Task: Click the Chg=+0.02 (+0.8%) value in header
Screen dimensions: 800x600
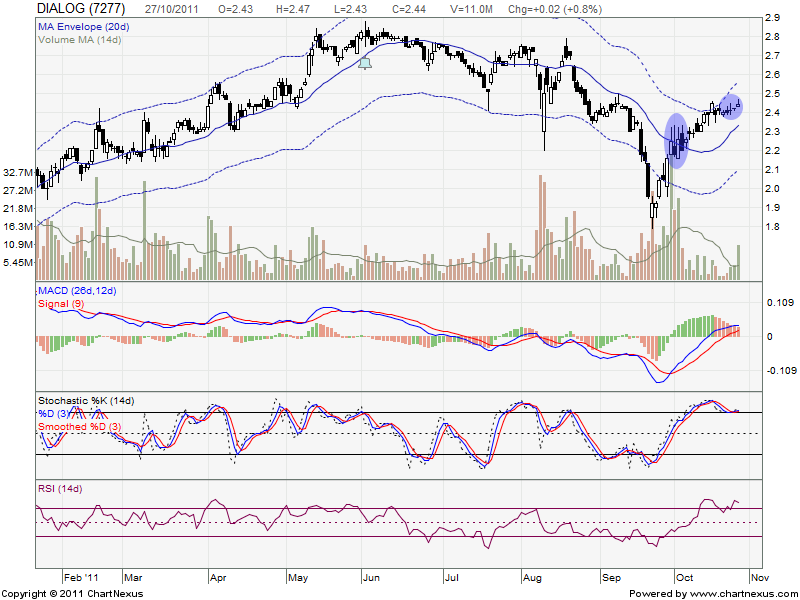Action: [558, 9]
